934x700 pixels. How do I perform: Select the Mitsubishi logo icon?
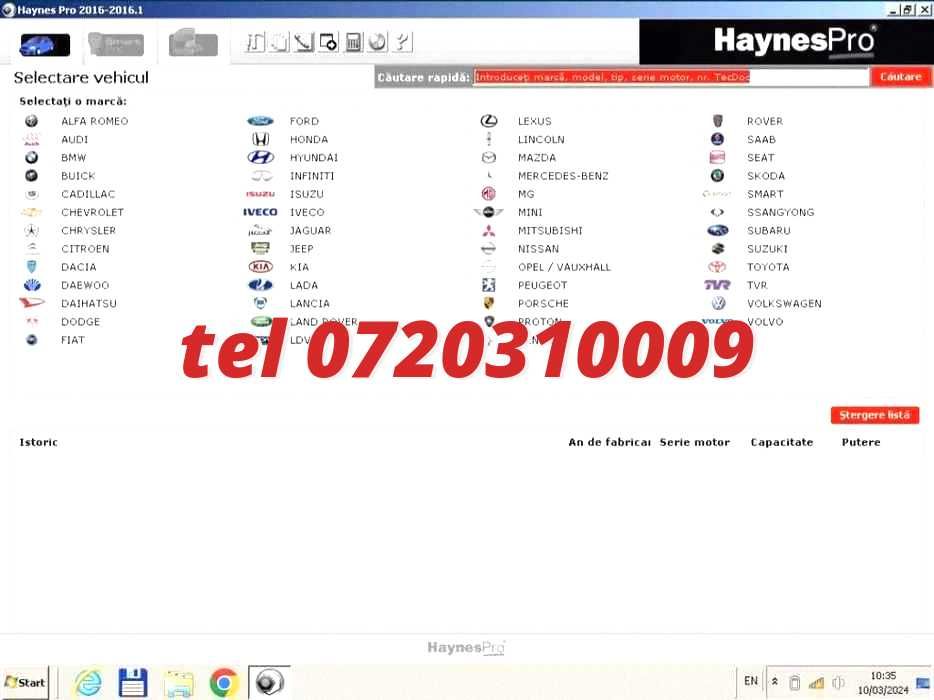488,231
